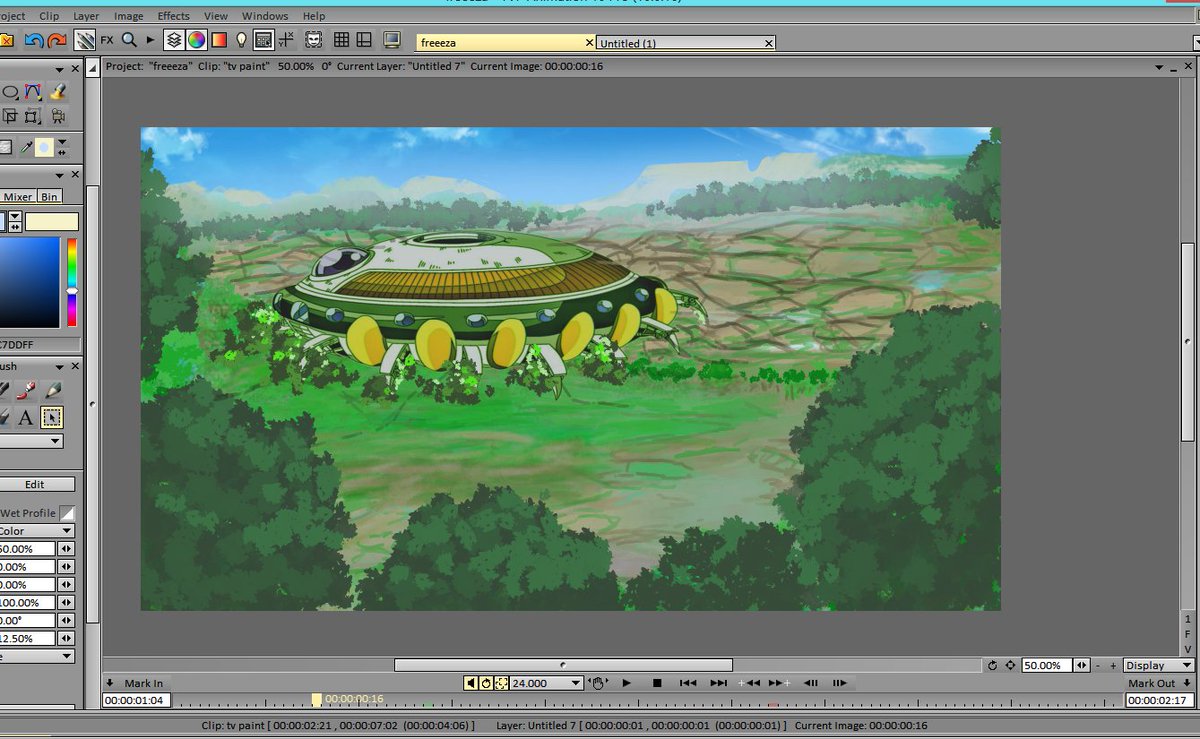Screen dimensions: 1200x739
Task: Fit view to screen crosshair icon
Action: coord(1011,665)
